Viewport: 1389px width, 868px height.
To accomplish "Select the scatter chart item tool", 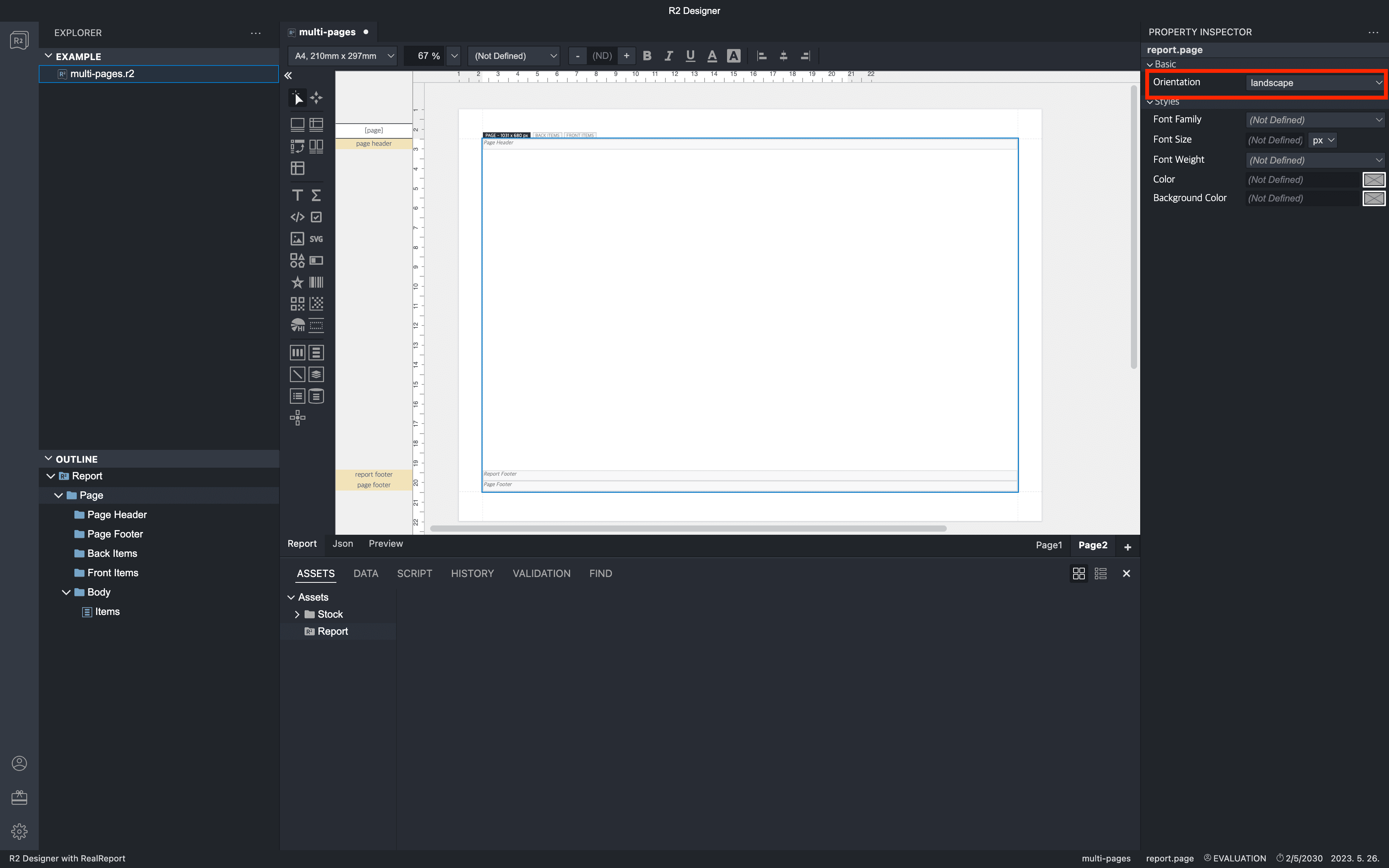I will (x=316, y=304).
